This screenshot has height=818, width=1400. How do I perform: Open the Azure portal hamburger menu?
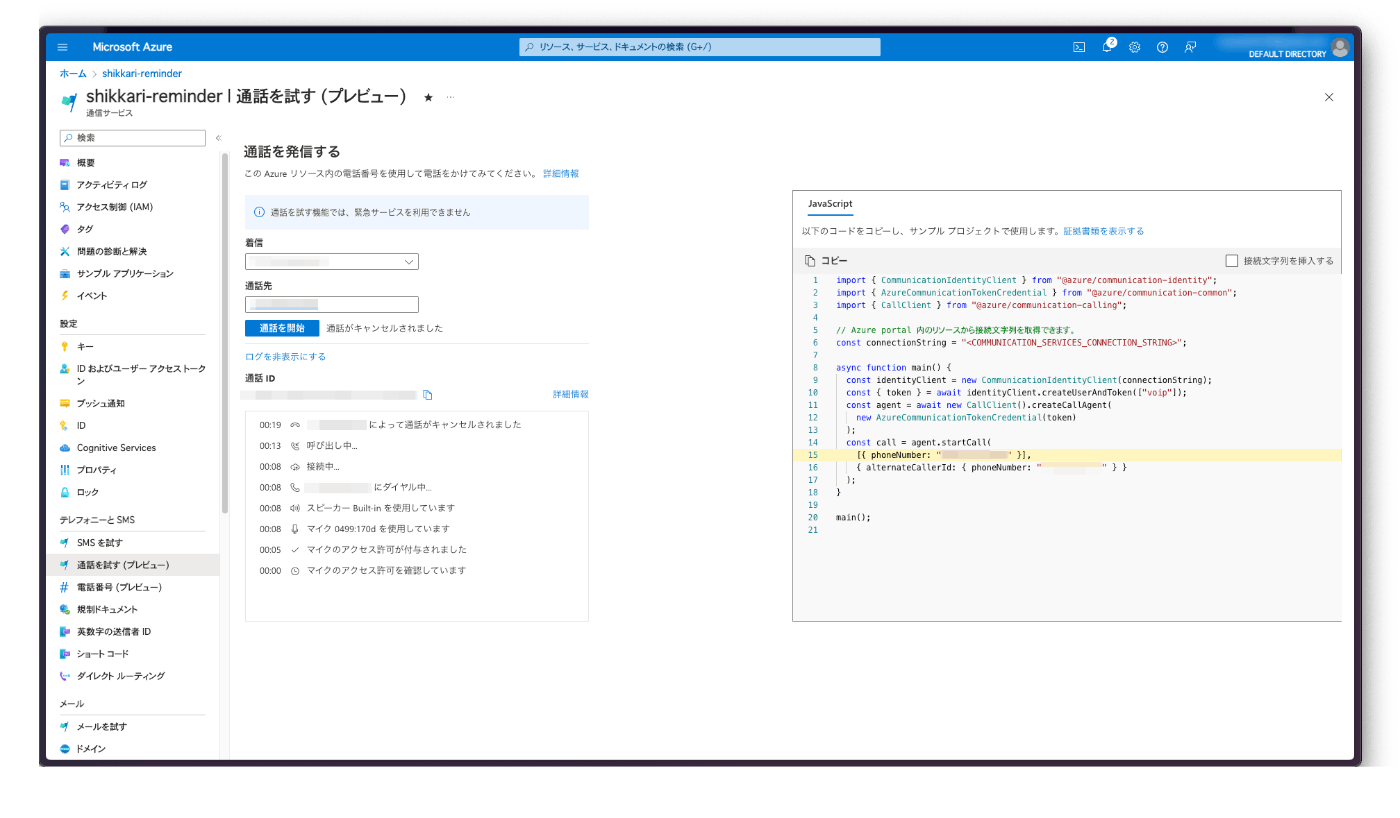tap(63, 47)
